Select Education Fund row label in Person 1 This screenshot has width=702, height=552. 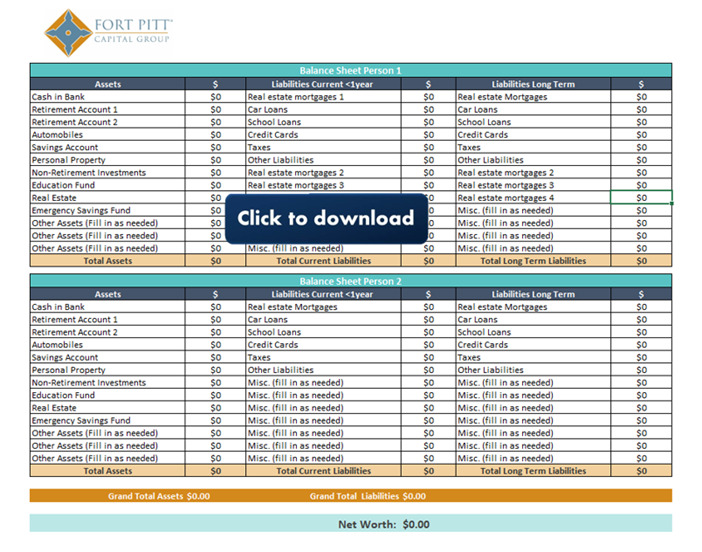point(64,185)
